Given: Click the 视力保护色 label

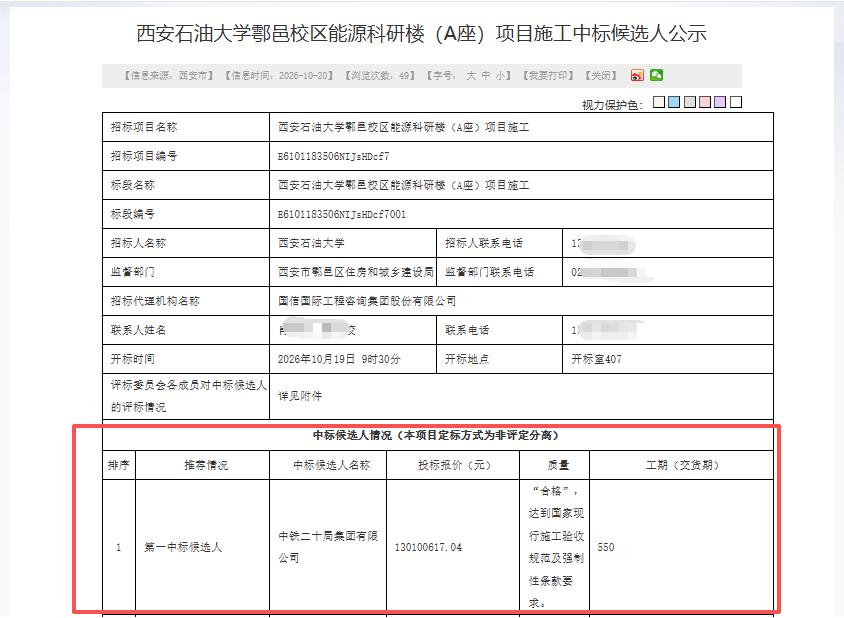Looking at the screenshot, I should (x=612, y=105).
